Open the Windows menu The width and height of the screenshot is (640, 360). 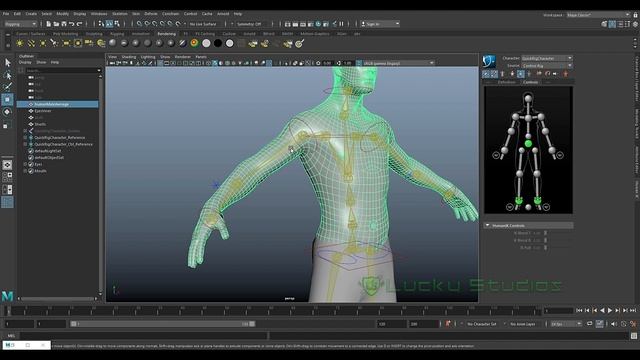point(99,13)
